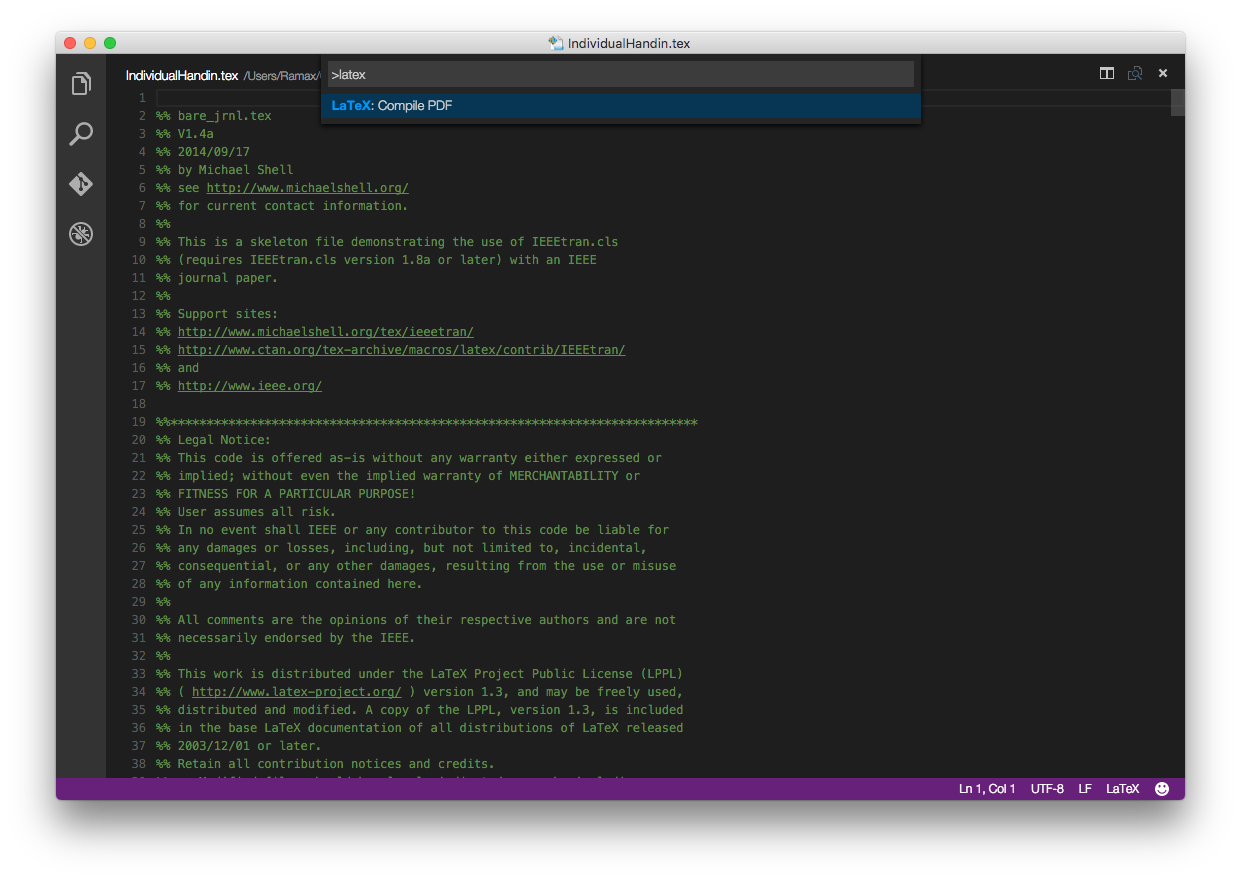This screenshot has width=1241, height=880.
Task: Switch to the IndividualHandin.tex editor tab
Action: (x=181, y=74)
